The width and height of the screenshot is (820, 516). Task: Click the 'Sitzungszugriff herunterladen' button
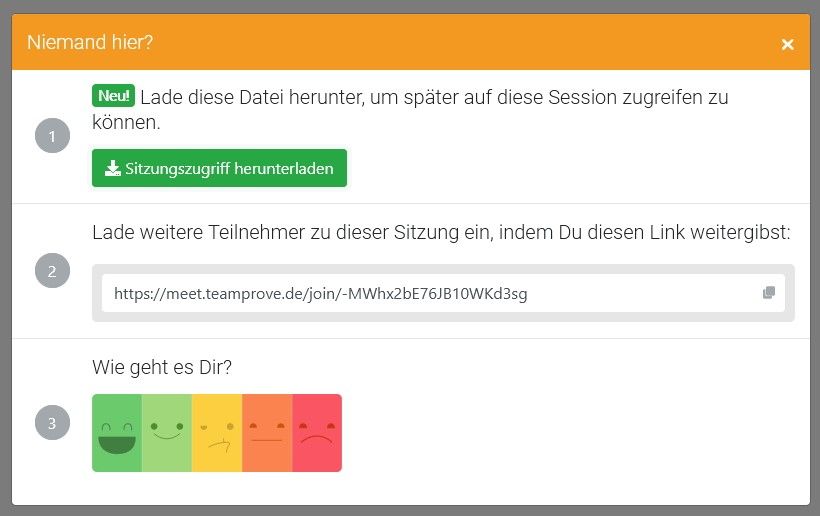click(219, 168)
